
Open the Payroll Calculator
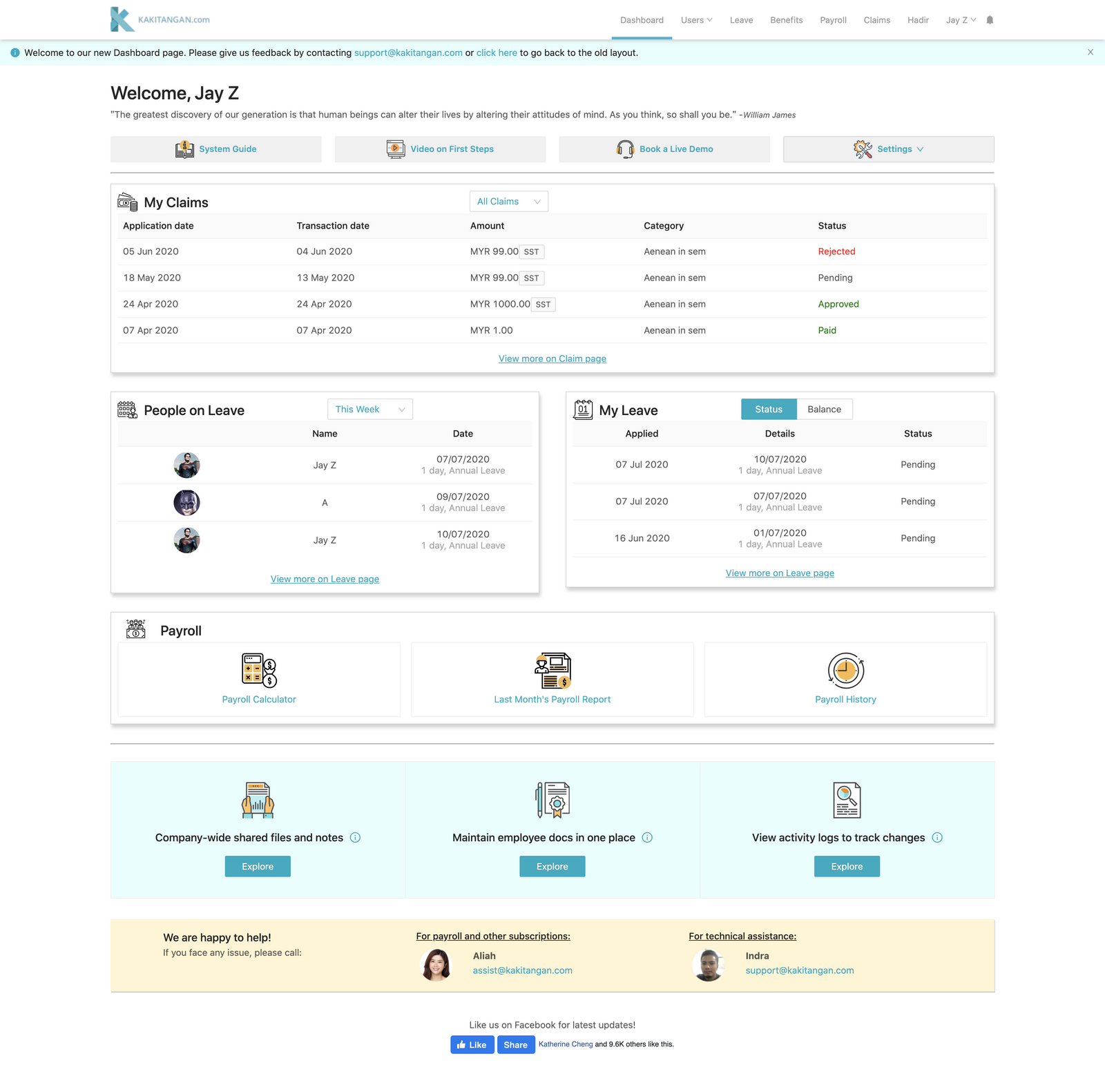tap(258, 699)
